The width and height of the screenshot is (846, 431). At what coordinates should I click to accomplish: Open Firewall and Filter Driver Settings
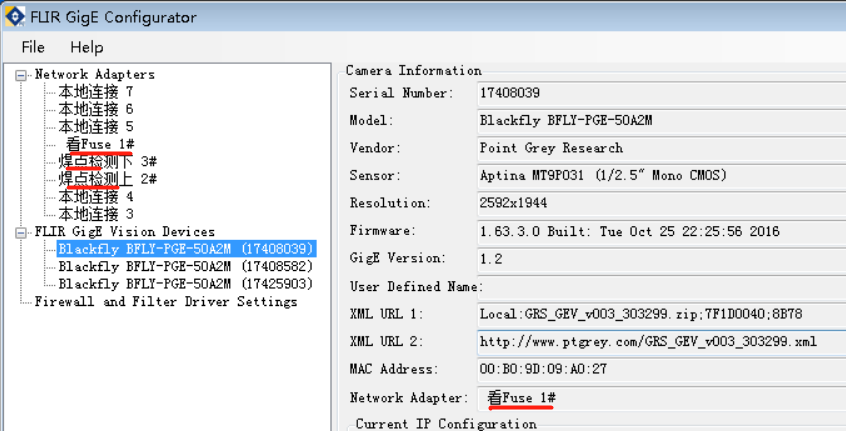166,302
